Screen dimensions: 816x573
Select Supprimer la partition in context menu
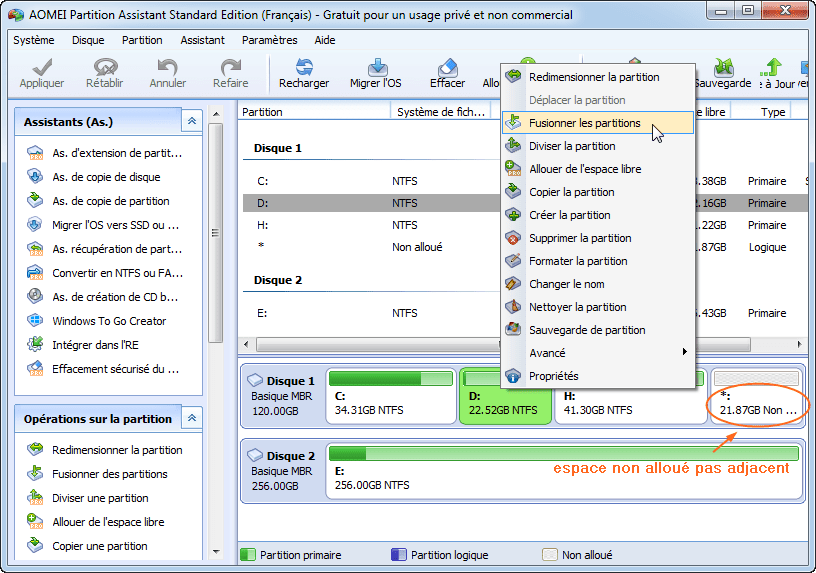coord(597,238)
